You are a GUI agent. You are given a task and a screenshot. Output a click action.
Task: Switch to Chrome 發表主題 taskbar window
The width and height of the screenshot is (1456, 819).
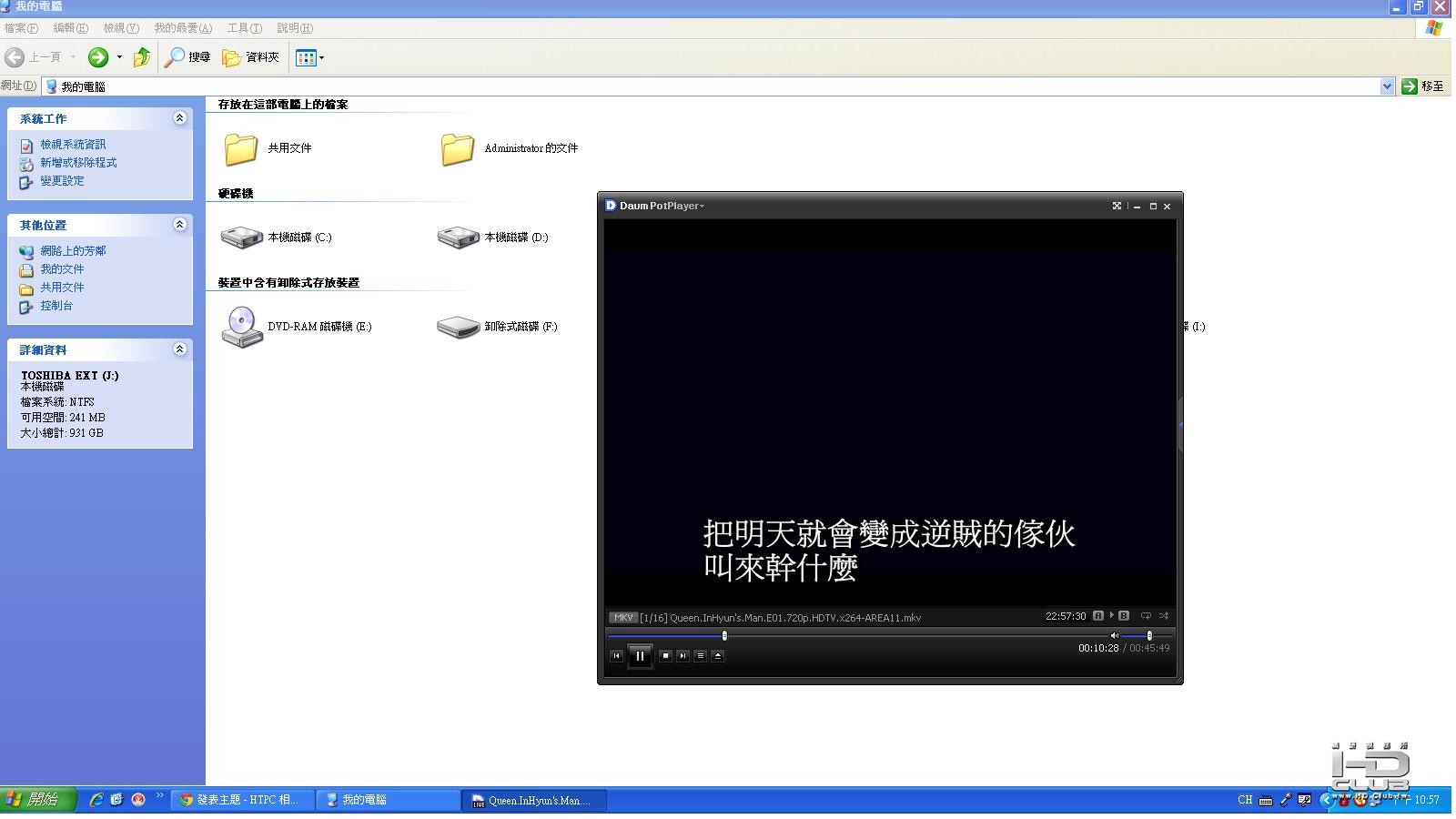tap(243, 800)
